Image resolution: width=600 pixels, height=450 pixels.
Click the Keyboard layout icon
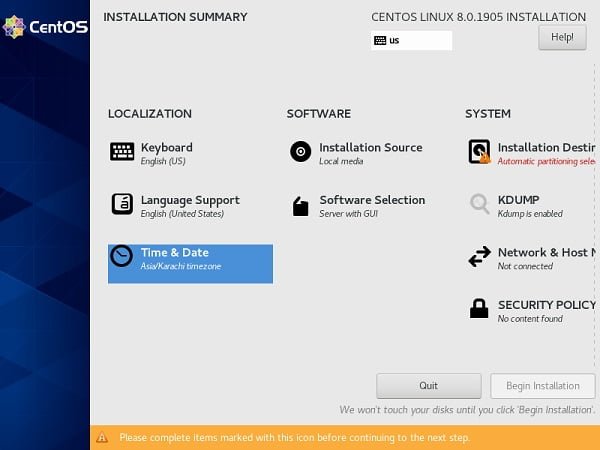[x=122, y=152]
